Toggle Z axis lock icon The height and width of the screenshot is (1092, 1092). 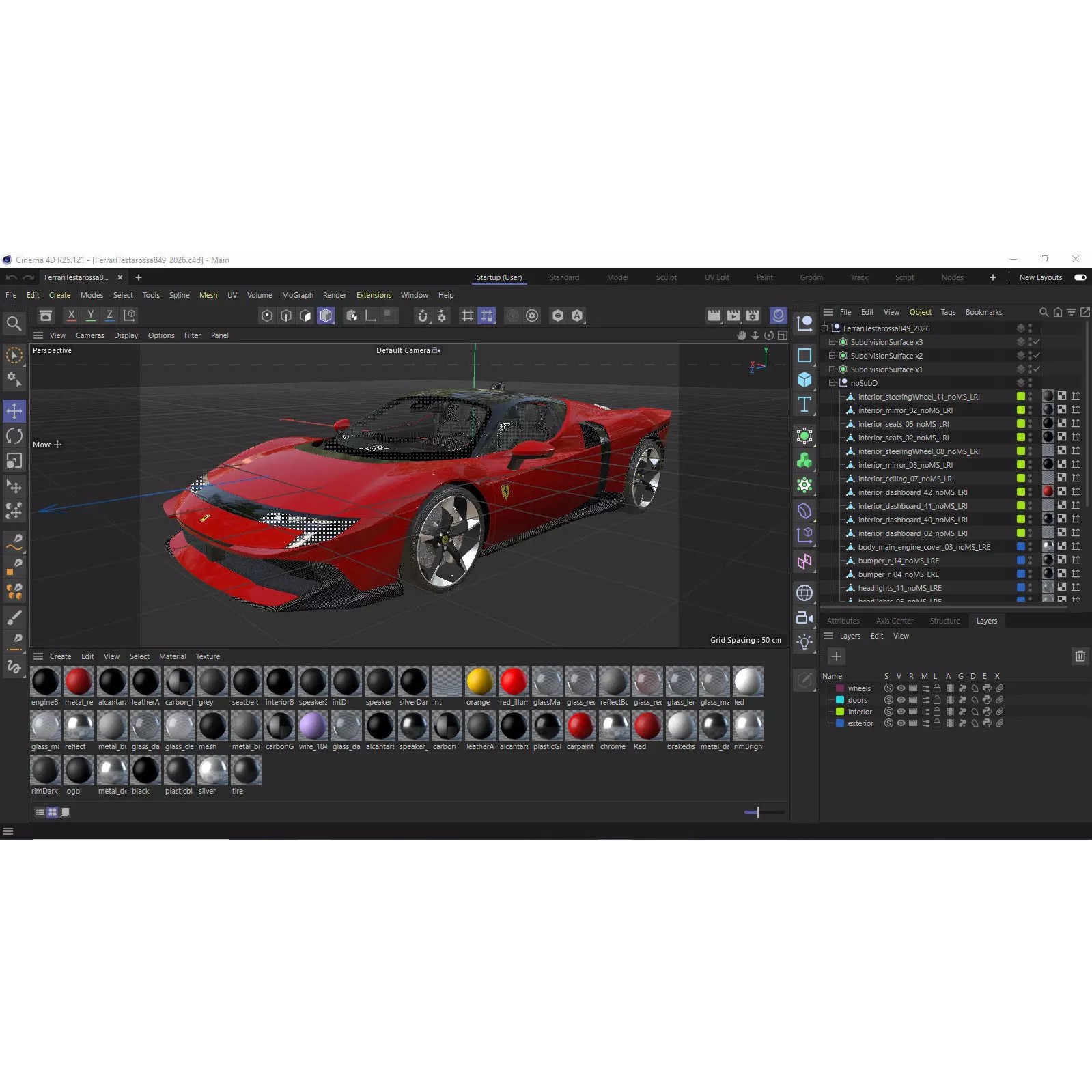109,315
